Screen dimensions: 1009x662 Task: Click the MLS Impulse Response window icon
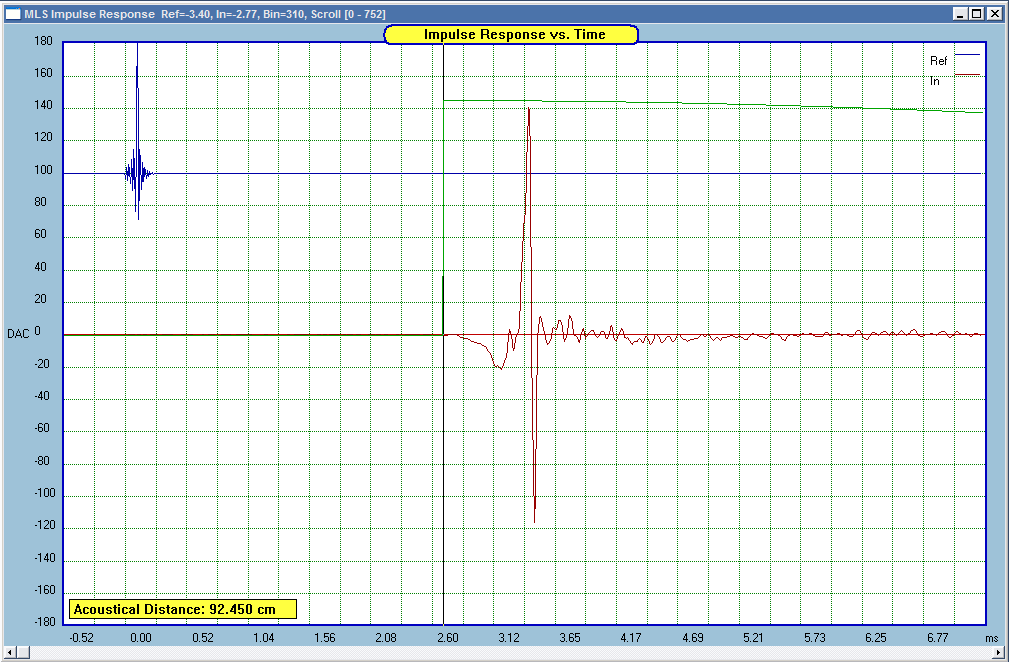pyautogui.click(x=13, y=14)
